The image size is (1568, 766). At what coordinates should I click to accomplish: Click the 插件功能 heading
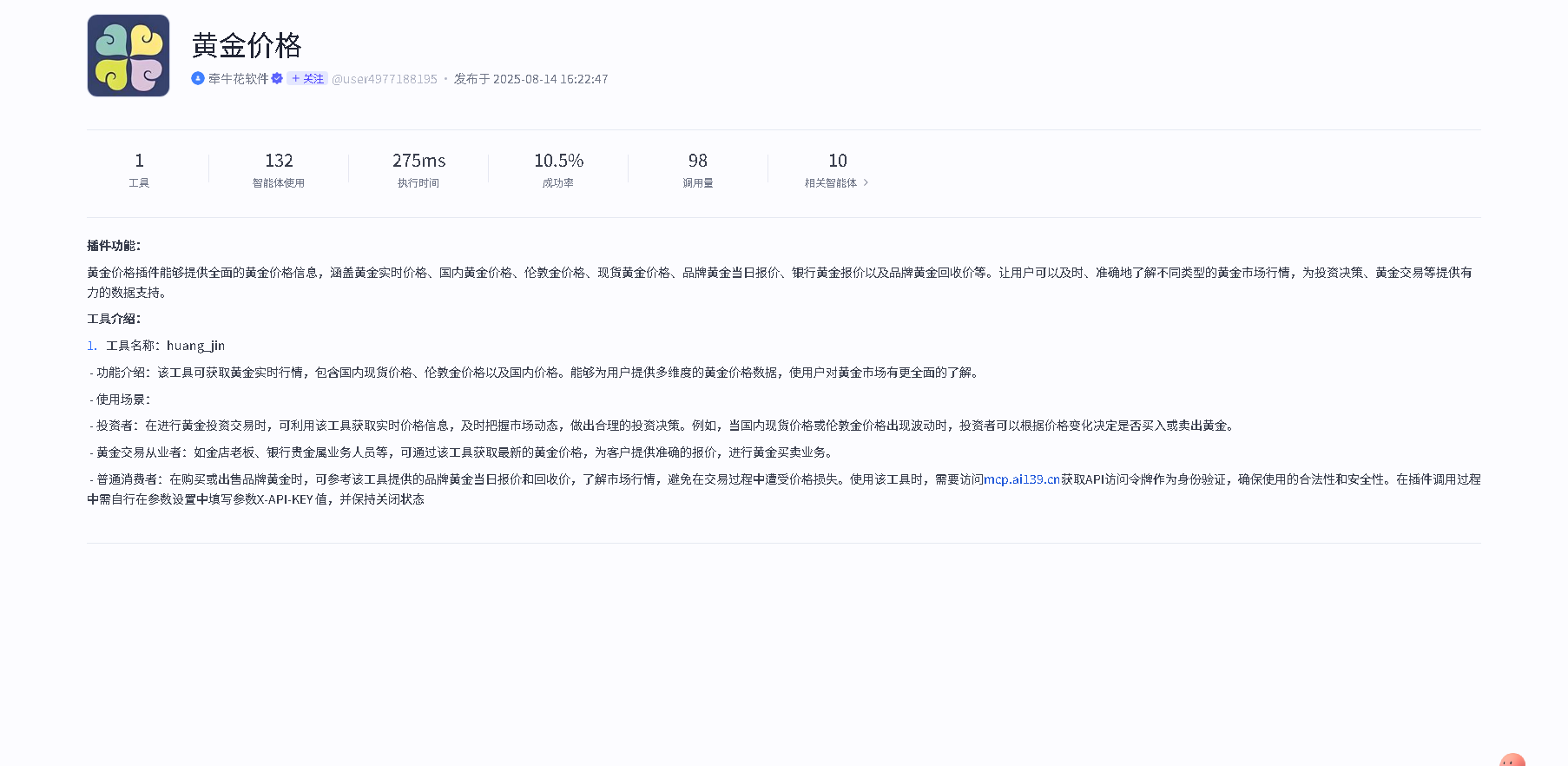114,246
